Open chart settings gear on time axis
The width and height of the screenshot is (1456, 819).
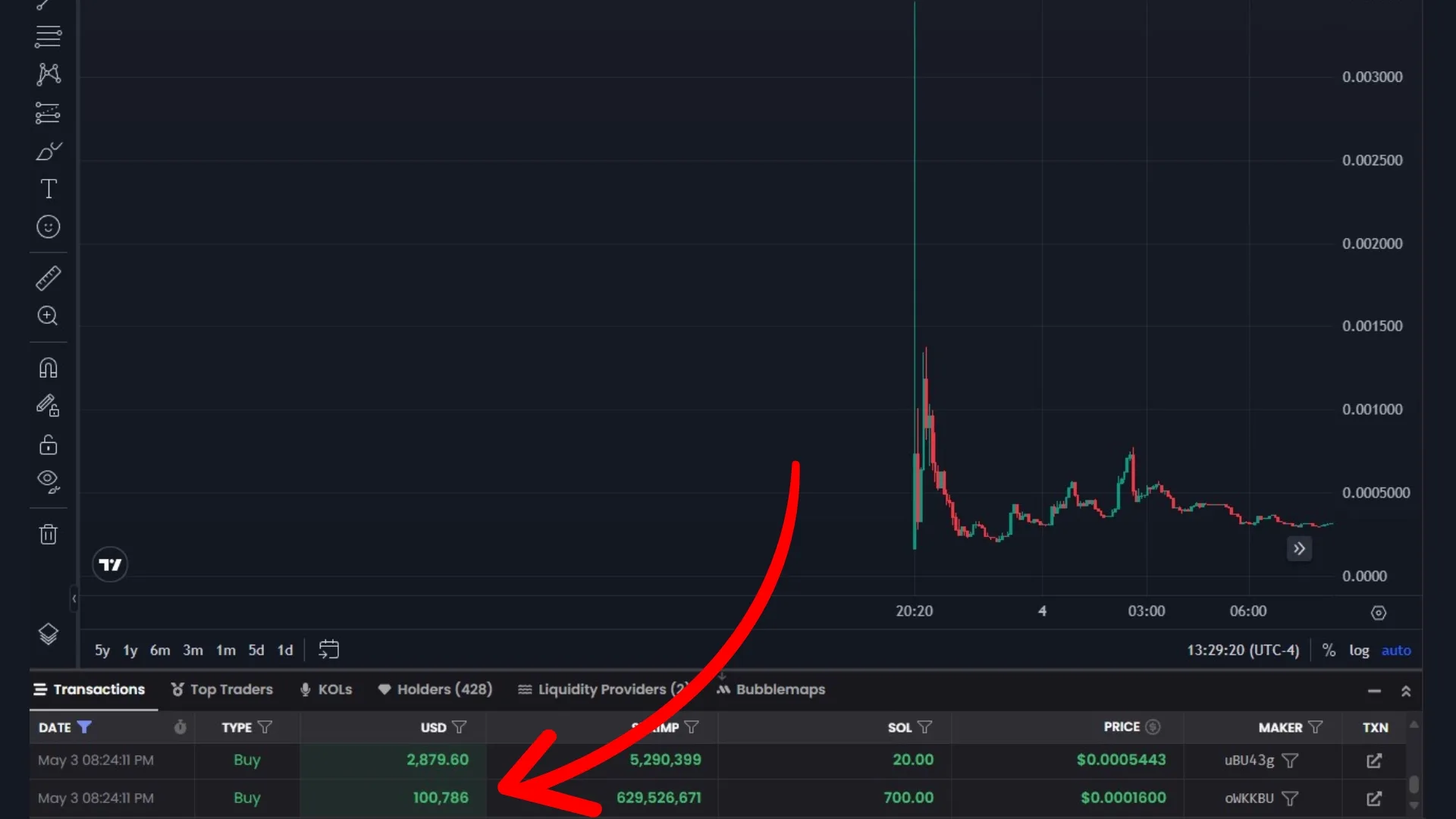pyautogui.click(x=1379, y=613)
